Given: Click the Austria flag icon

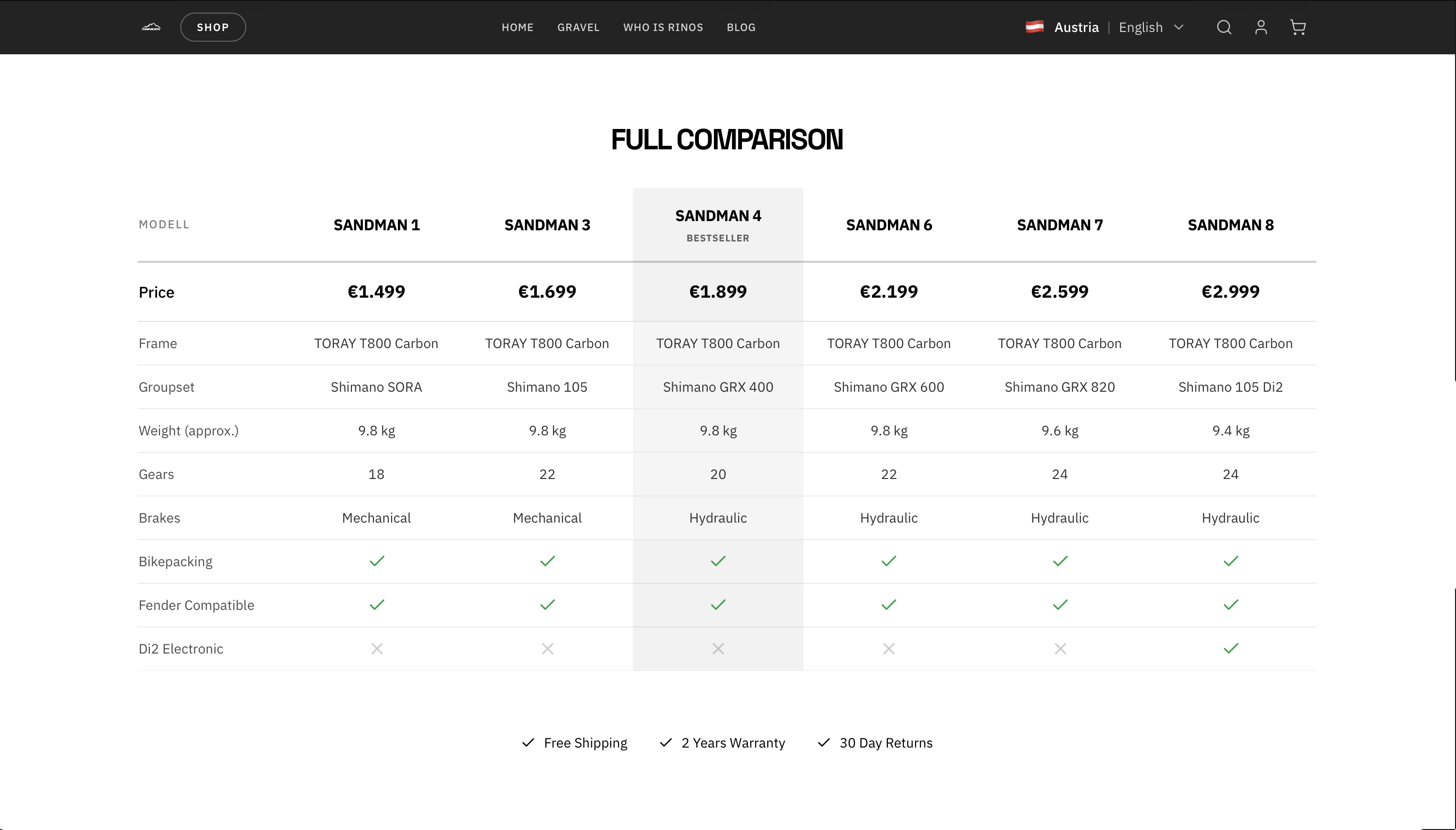Looking at the screenshot, I should [x=1035, y=27].
